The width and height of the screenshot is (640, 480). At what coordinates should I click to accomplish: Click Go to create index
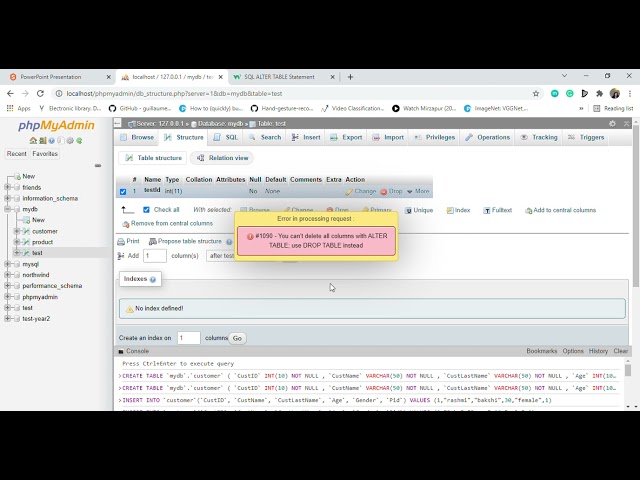click(x=237, y=338)
